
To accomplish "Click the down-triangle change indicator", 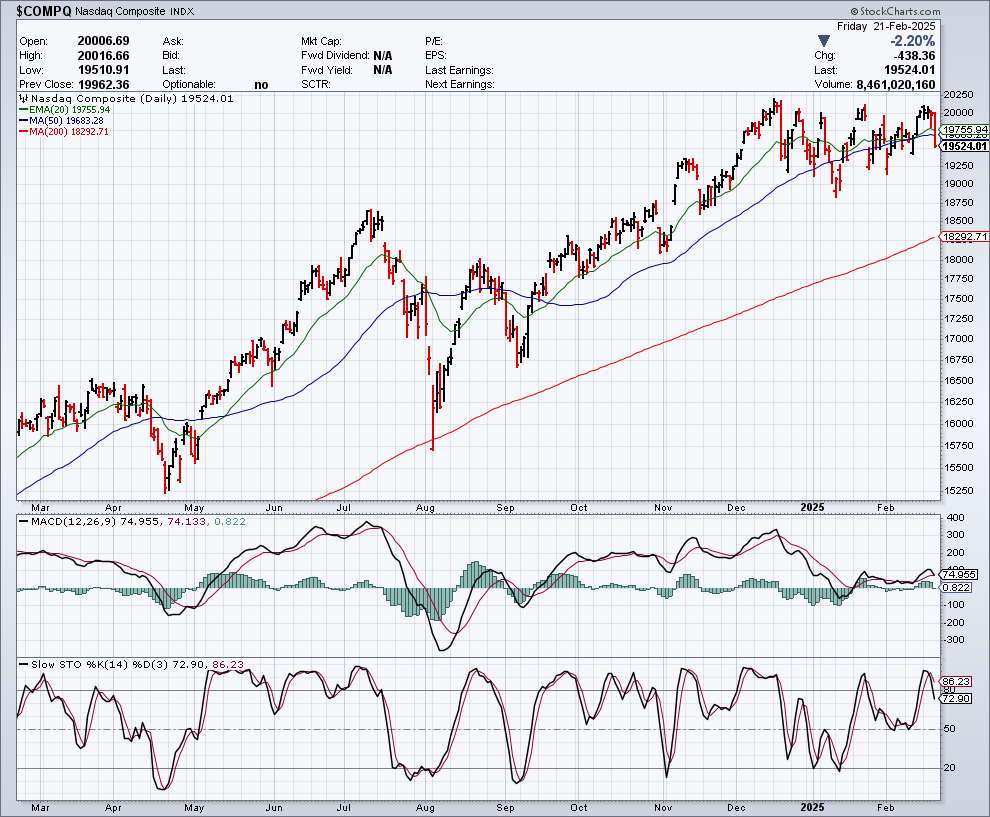I will 823,41.
